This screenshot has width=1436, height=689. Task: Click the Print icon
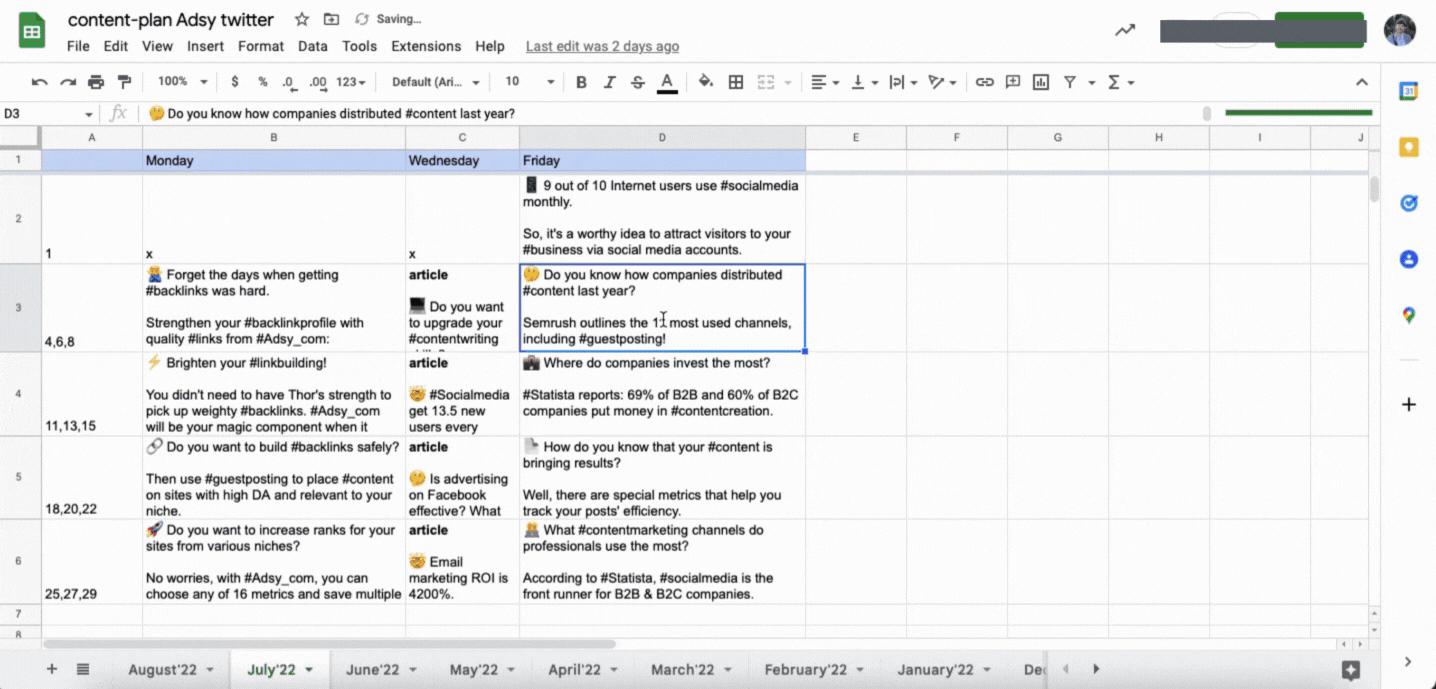pyautogui.click(x=96, y=82)
